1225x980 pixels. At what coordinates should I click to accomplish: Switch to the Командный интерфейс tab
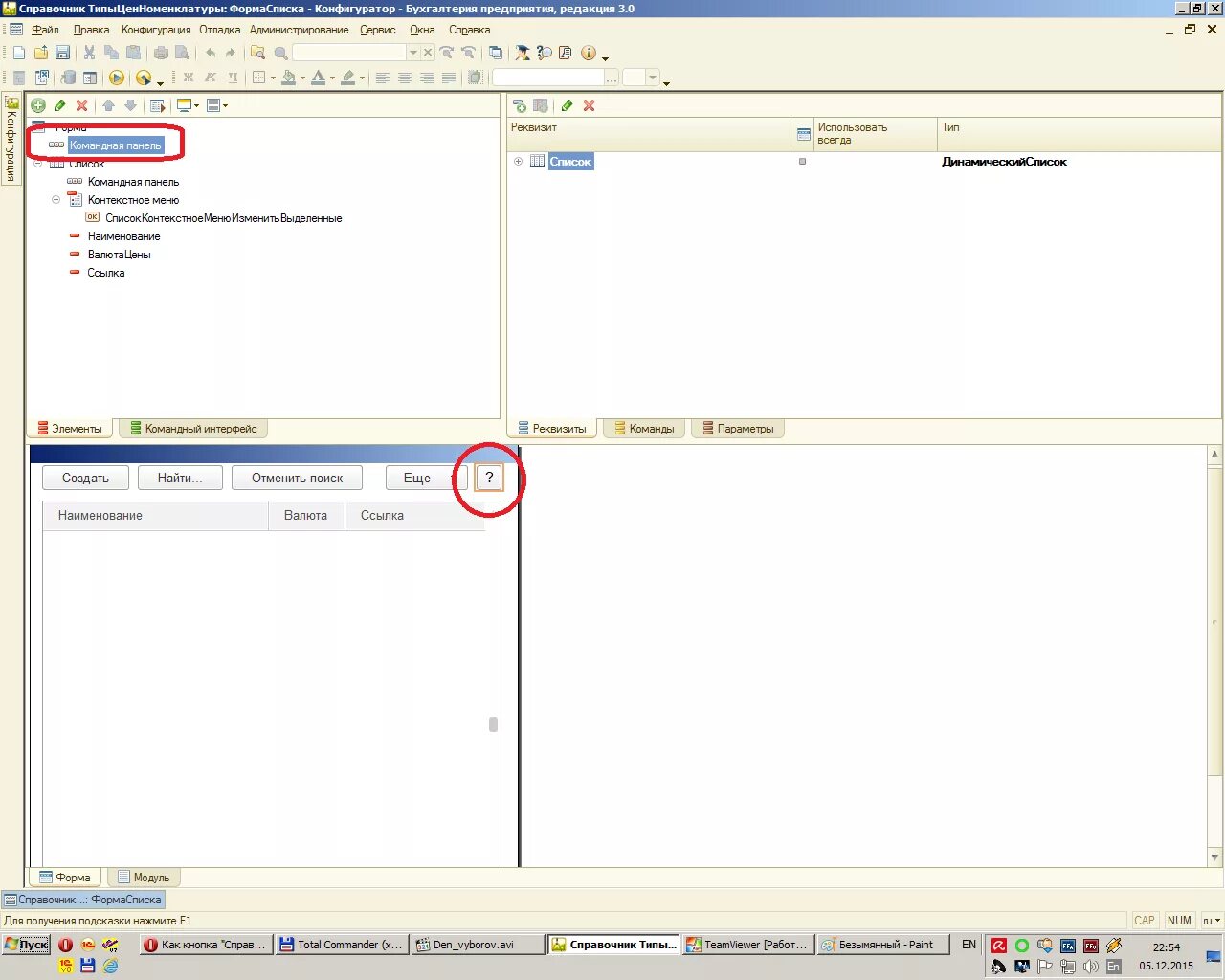tap(192, 429)
